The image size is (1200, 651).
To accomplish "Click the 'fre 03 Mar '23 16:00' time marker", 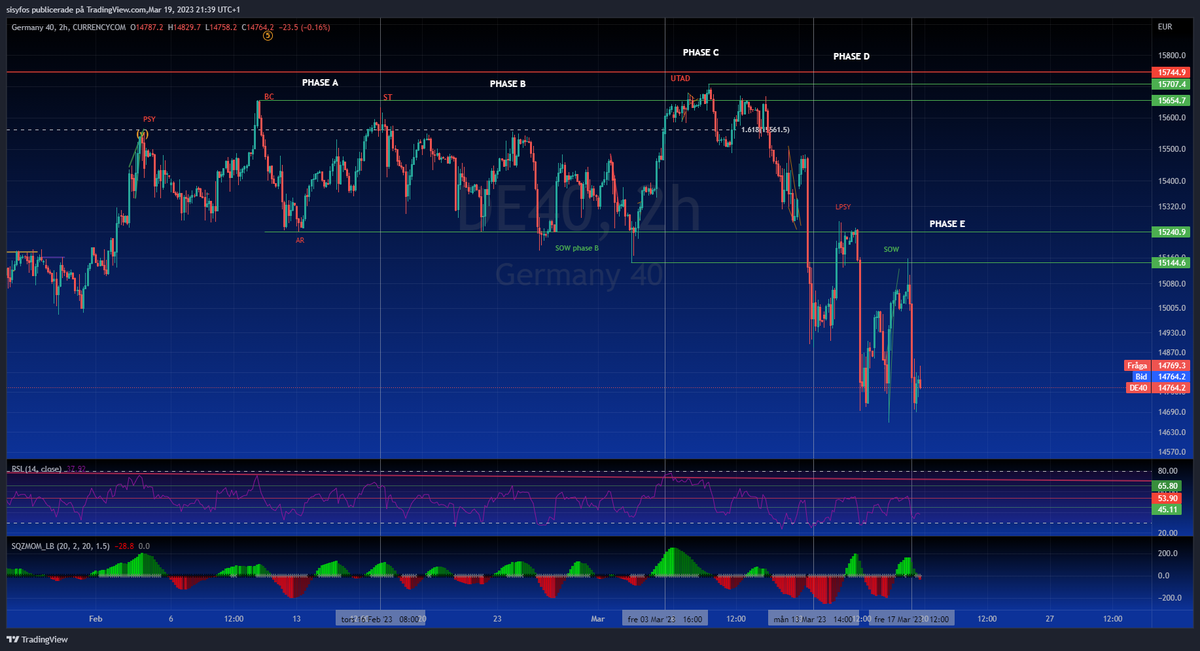I will (x=665, y=619).
